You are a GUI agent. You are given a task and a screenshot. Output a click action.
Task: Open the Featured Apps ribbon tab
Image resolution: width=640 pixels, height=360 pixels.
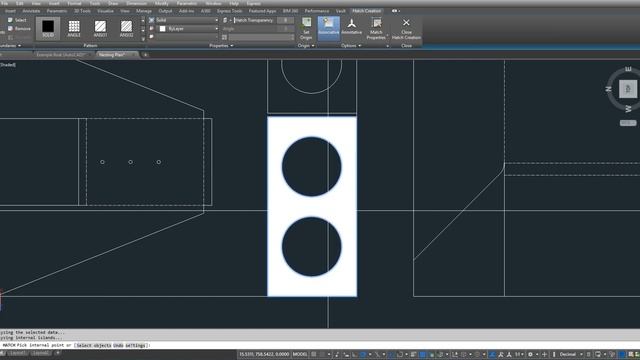tap(262, 11)
